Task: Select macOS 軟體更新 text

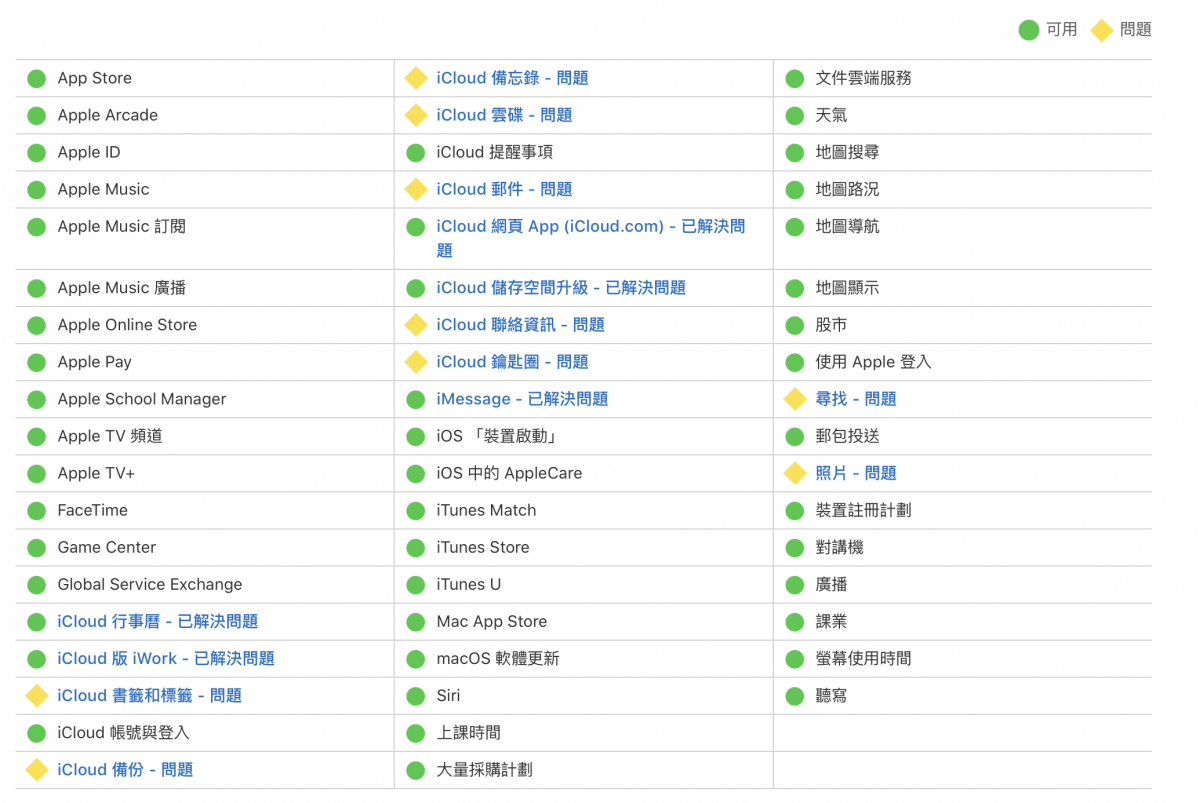Action: click(498, 658)
